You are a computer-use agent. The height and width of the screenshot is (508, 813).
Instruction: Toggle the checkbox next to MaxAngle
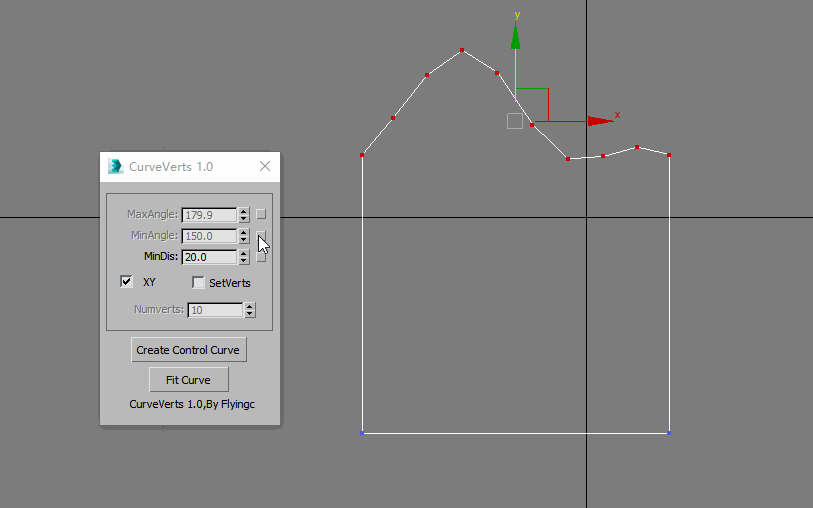[261, 214]
